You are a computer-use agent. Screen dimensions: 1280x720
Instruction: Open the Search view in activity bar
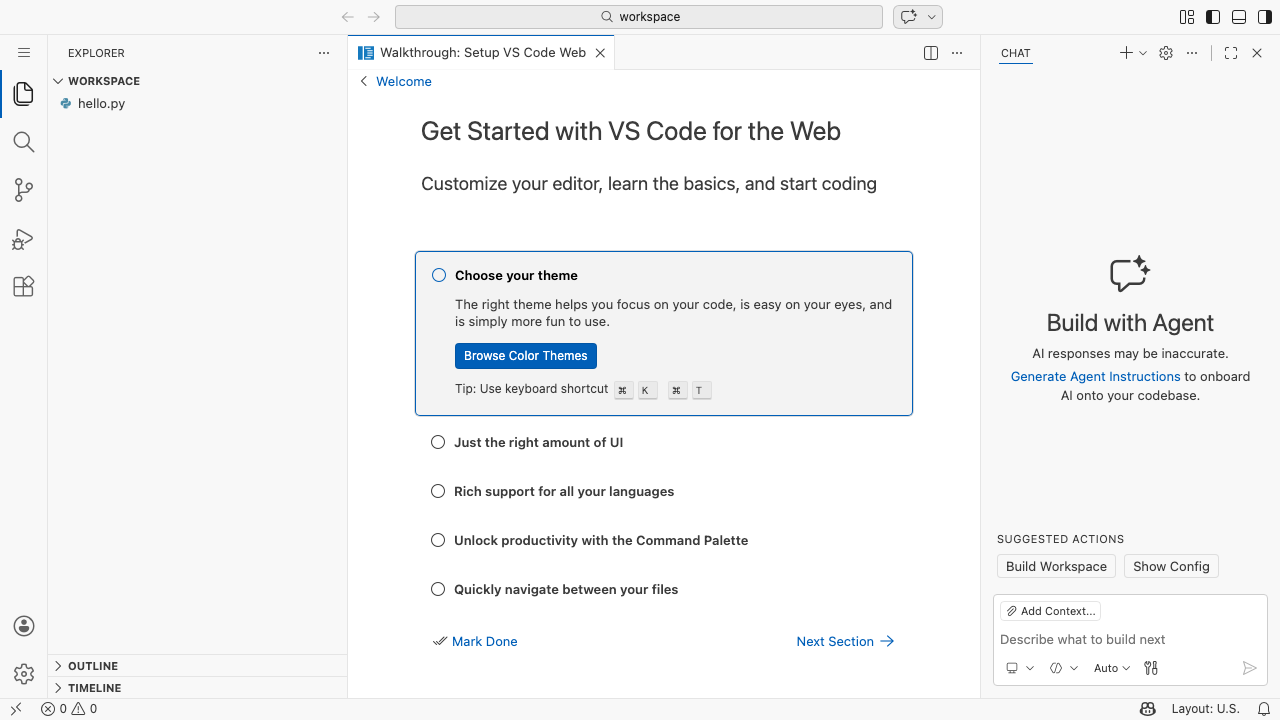24,142
